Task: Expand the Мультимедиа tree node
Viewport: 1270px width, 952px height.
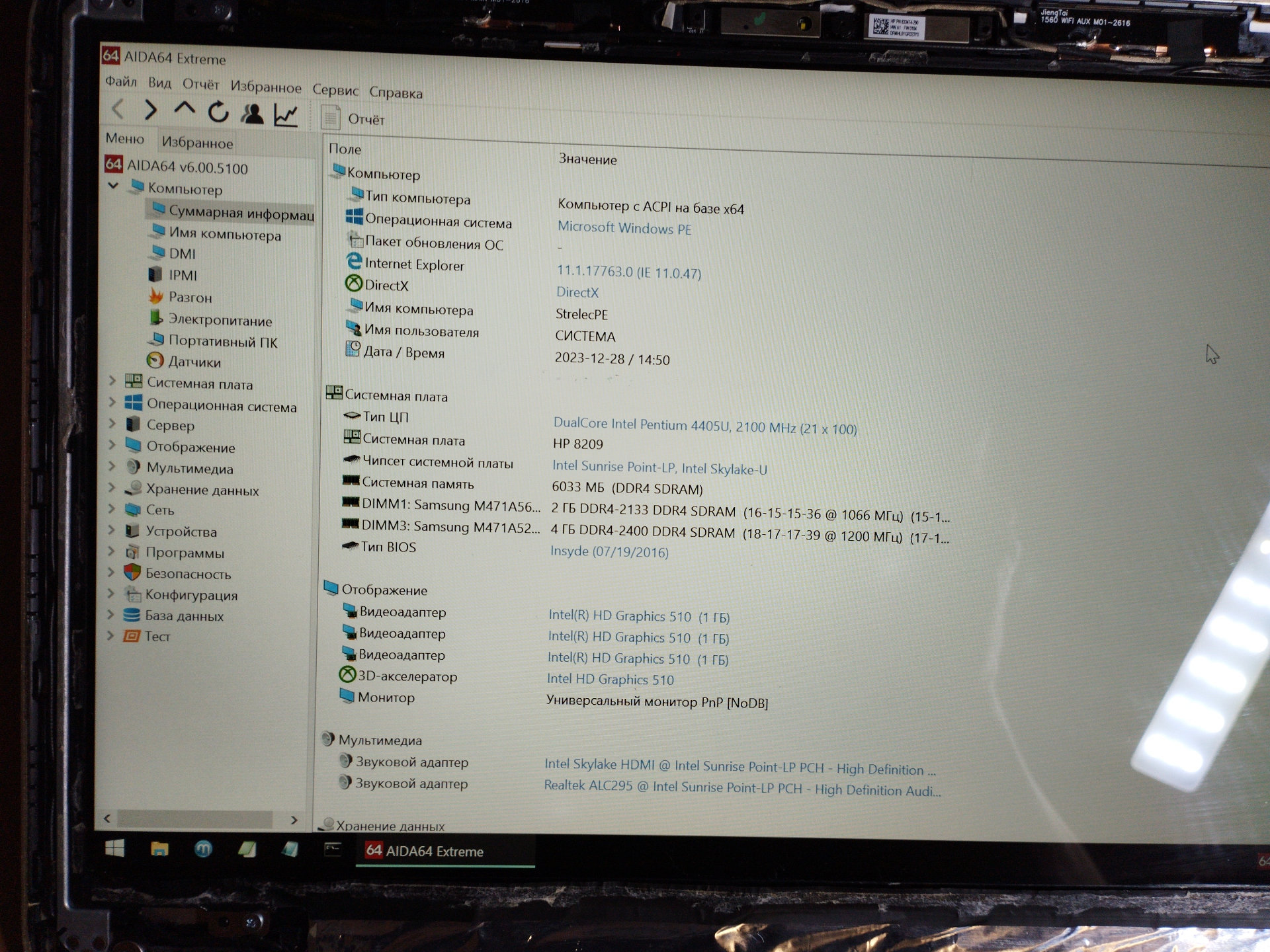Action: 112,466
